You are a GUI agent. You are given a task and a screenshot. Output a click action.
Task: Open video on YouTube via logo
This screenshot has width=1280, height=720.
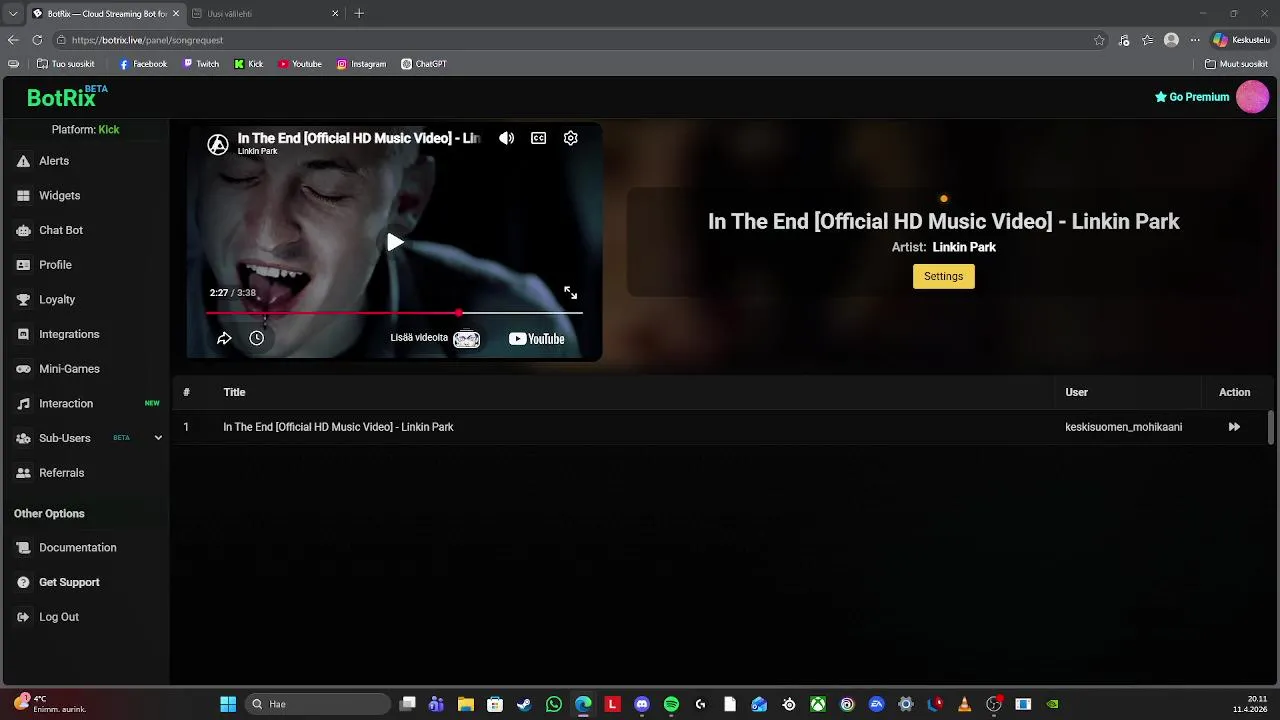coord(537,339)
